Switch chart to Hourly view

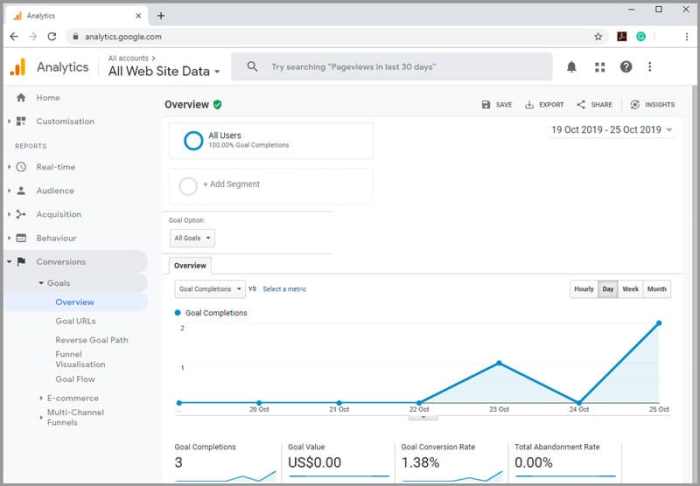[583, 289]
